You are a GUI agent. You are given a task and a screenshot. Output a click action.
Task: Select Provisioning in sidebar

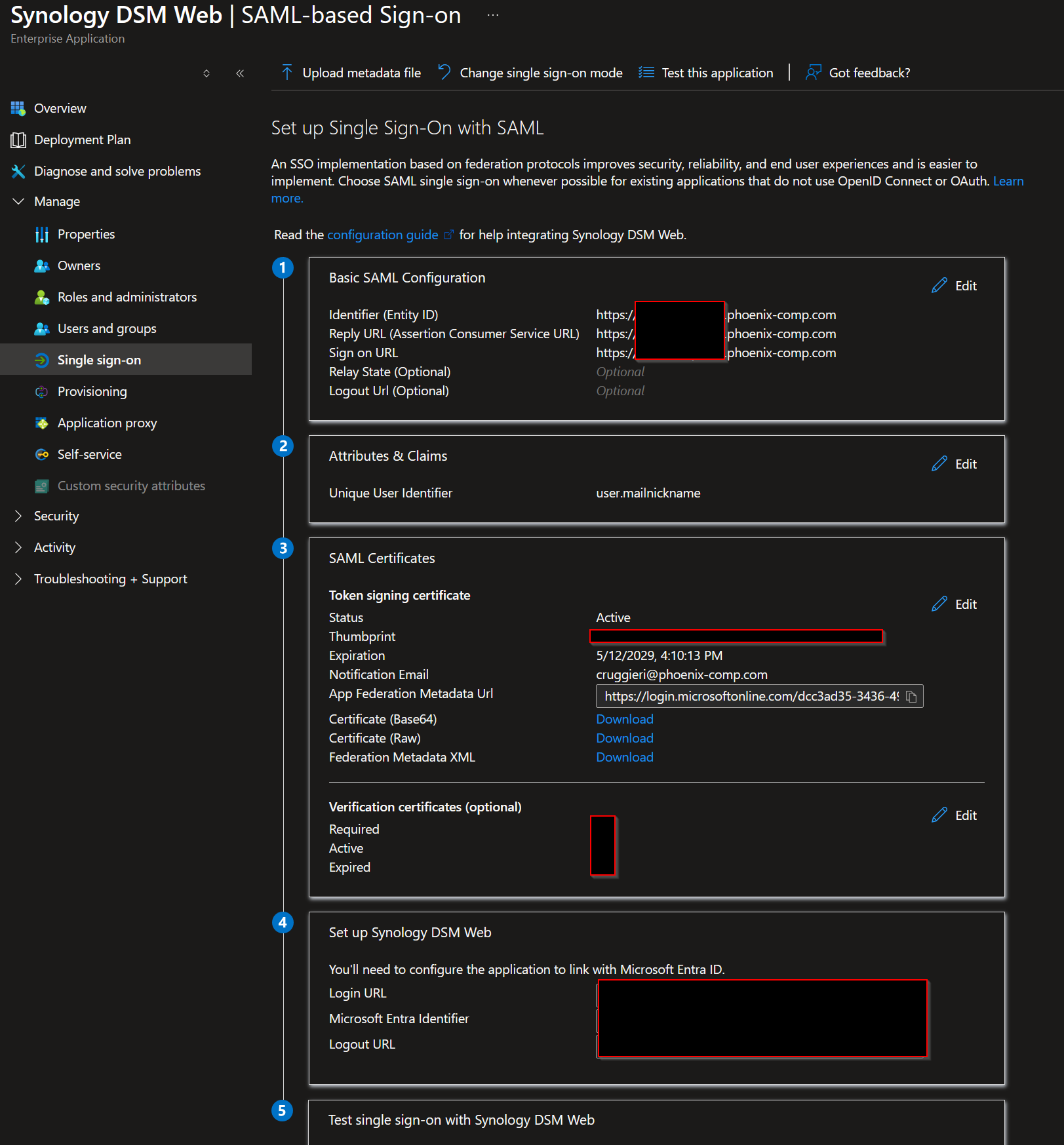pyautogui.click(x=92, y=391)
